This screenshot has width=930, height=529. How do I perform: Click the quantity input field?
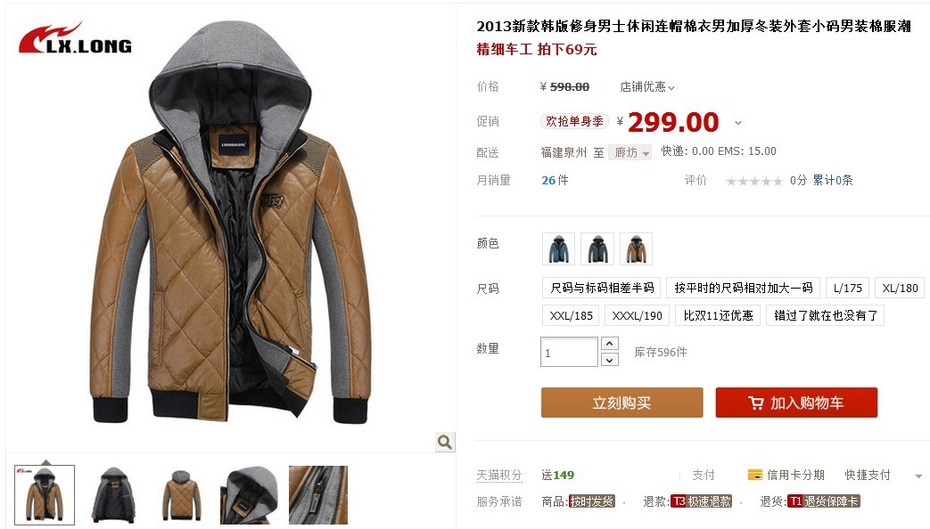[x=569, y=352]
